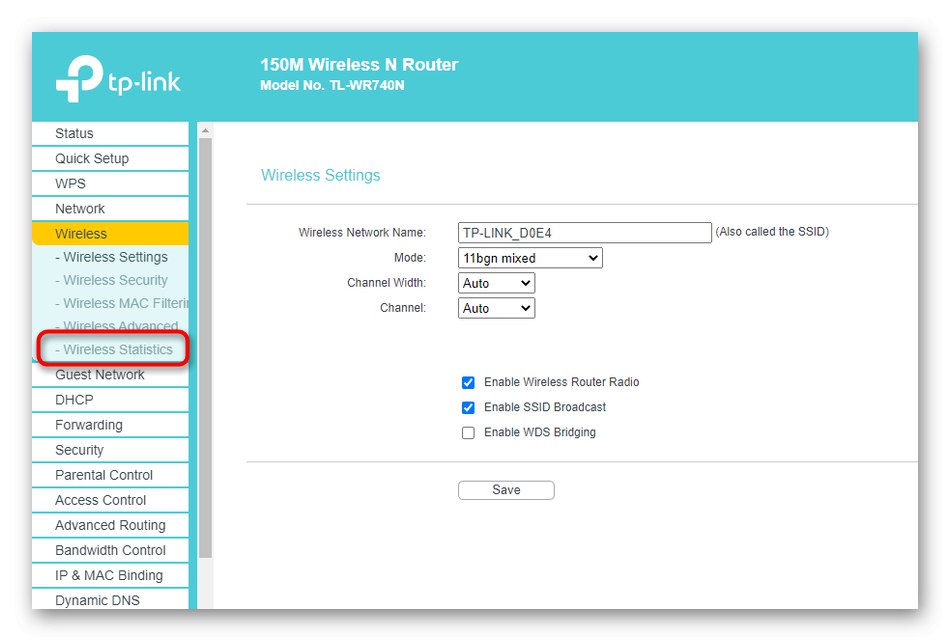Open Quick Setup in sidebar

click(x=110, y=159)
